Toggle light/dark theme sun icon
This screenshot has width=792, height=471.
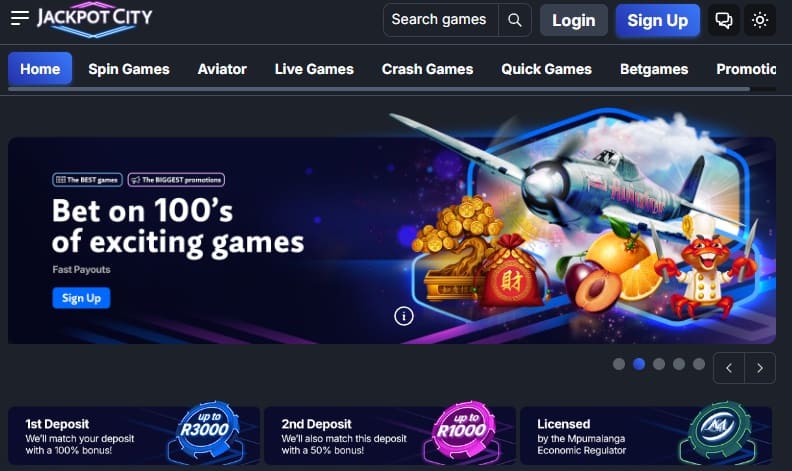click(x=760, y=20)
